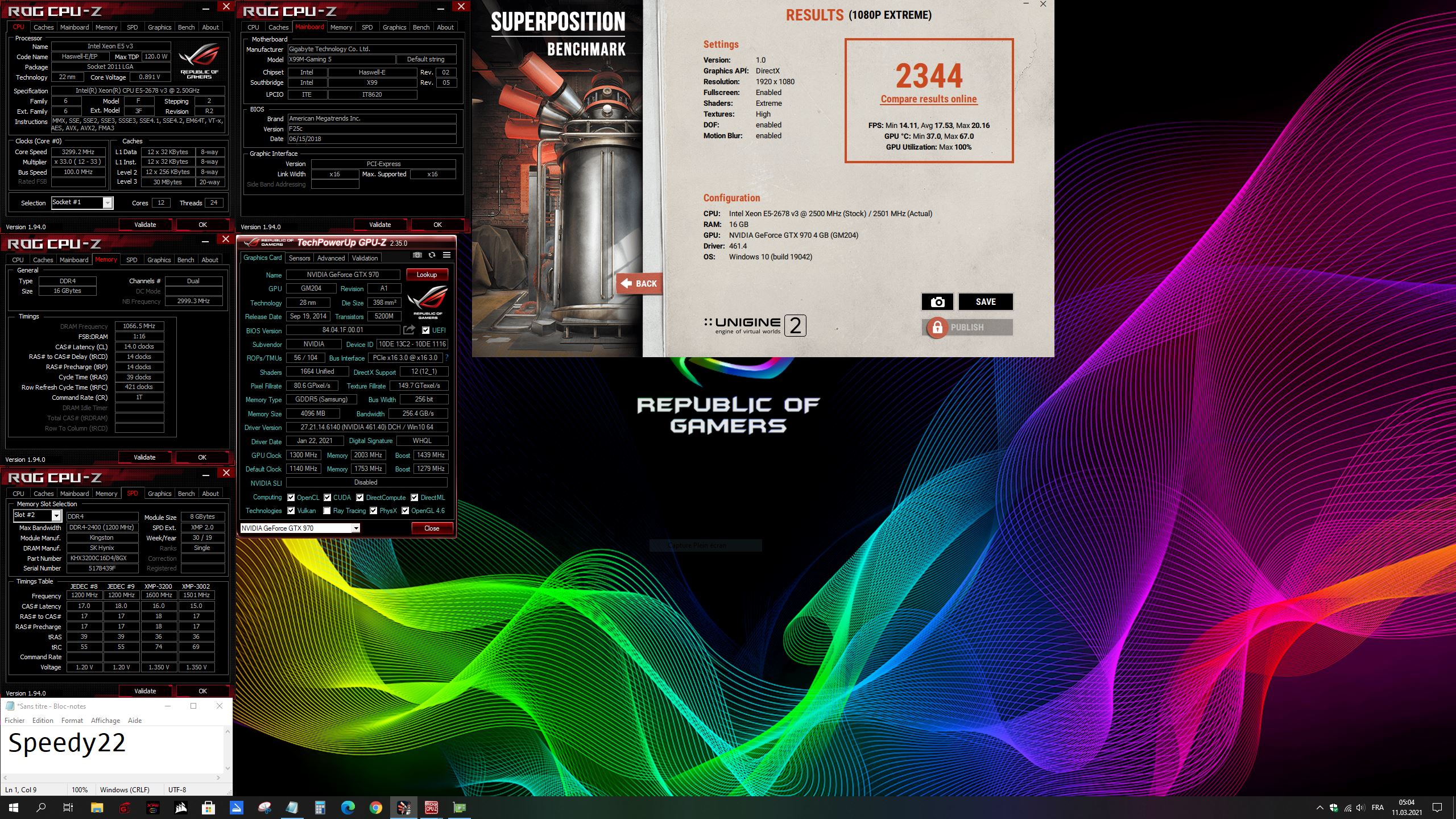Click Notepad icon on taskbar

[x=292, y=808]
